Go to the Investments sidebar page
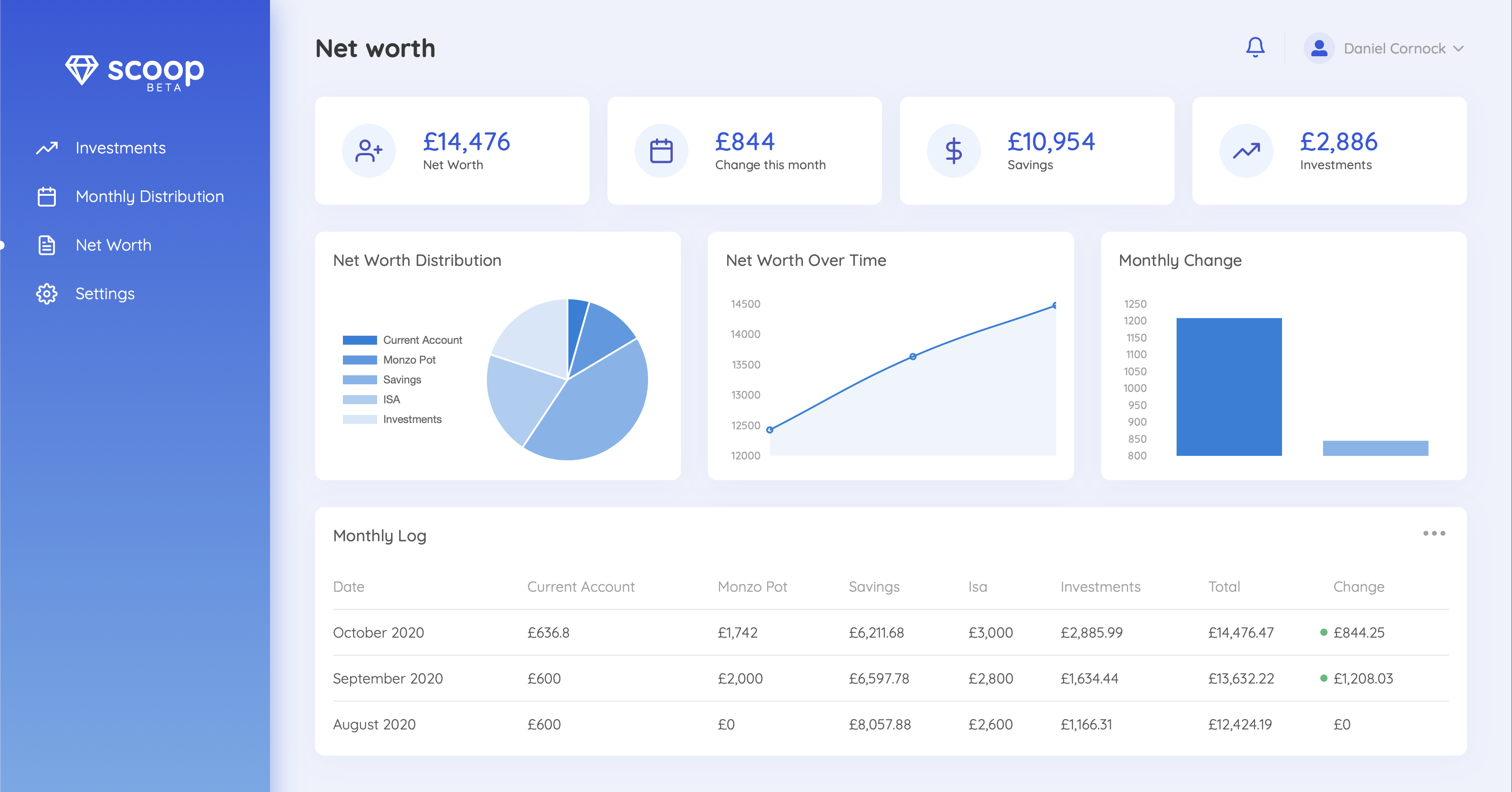This screenshot has height=792, width=1512. point(120,148)
